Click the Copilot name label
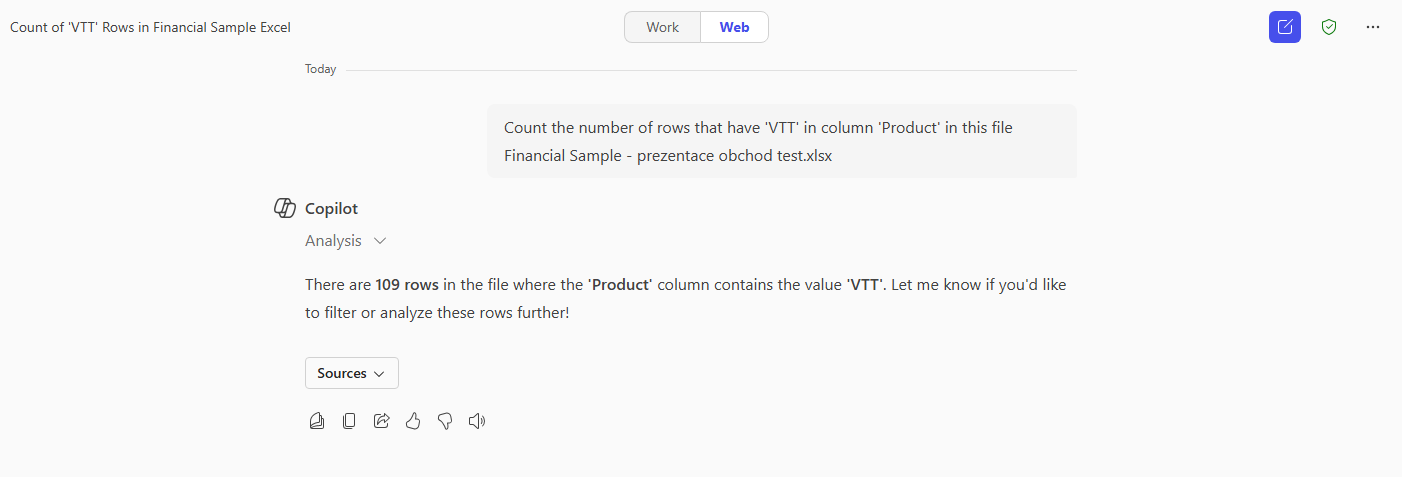Viewport: 1402px width, 477px height. (x=331, y=209)
